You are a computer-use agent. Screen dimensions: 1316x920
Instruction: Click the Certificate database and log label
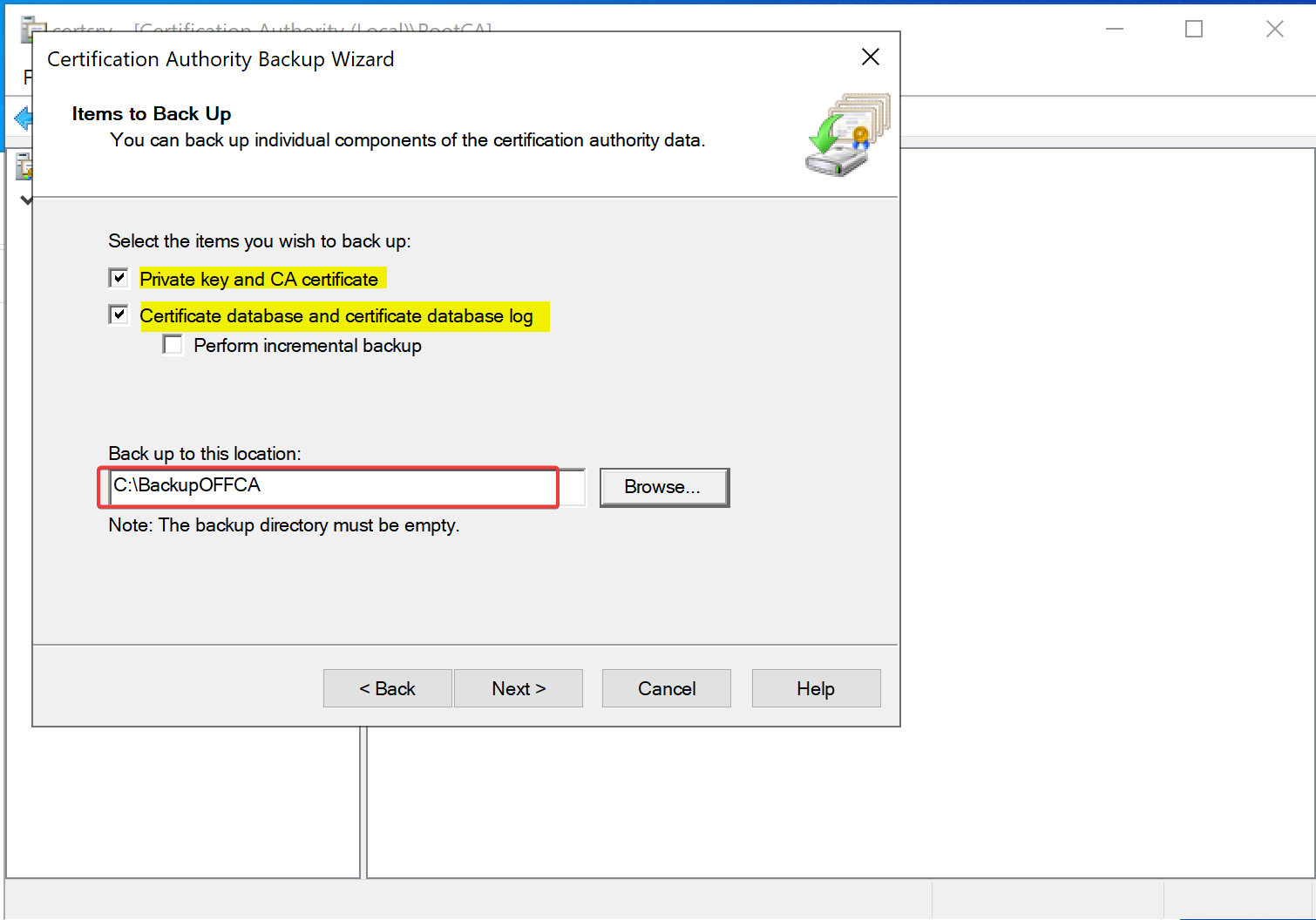[336, 316]
